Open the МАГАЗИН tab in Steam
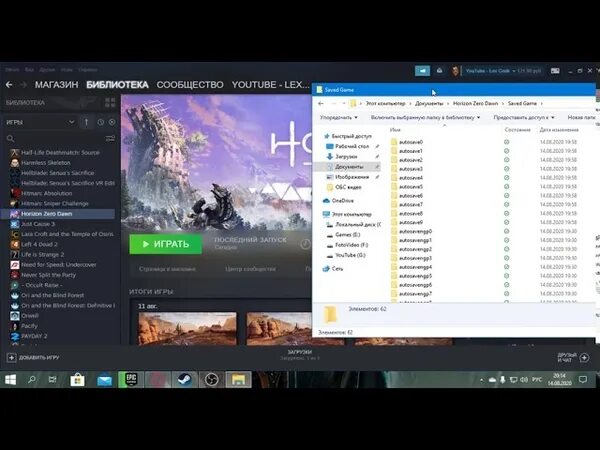Screen dimensions: 600x450 57,85
